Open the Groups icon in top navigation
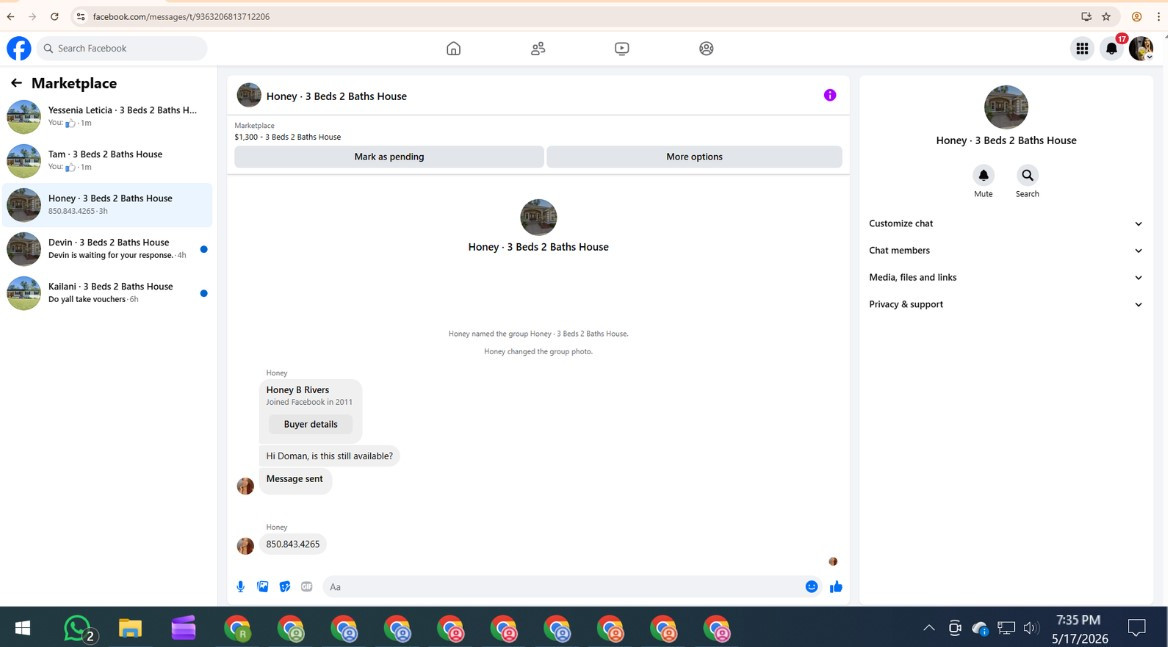The width and height of the screenshot is (1168, 647). (706, 48)
